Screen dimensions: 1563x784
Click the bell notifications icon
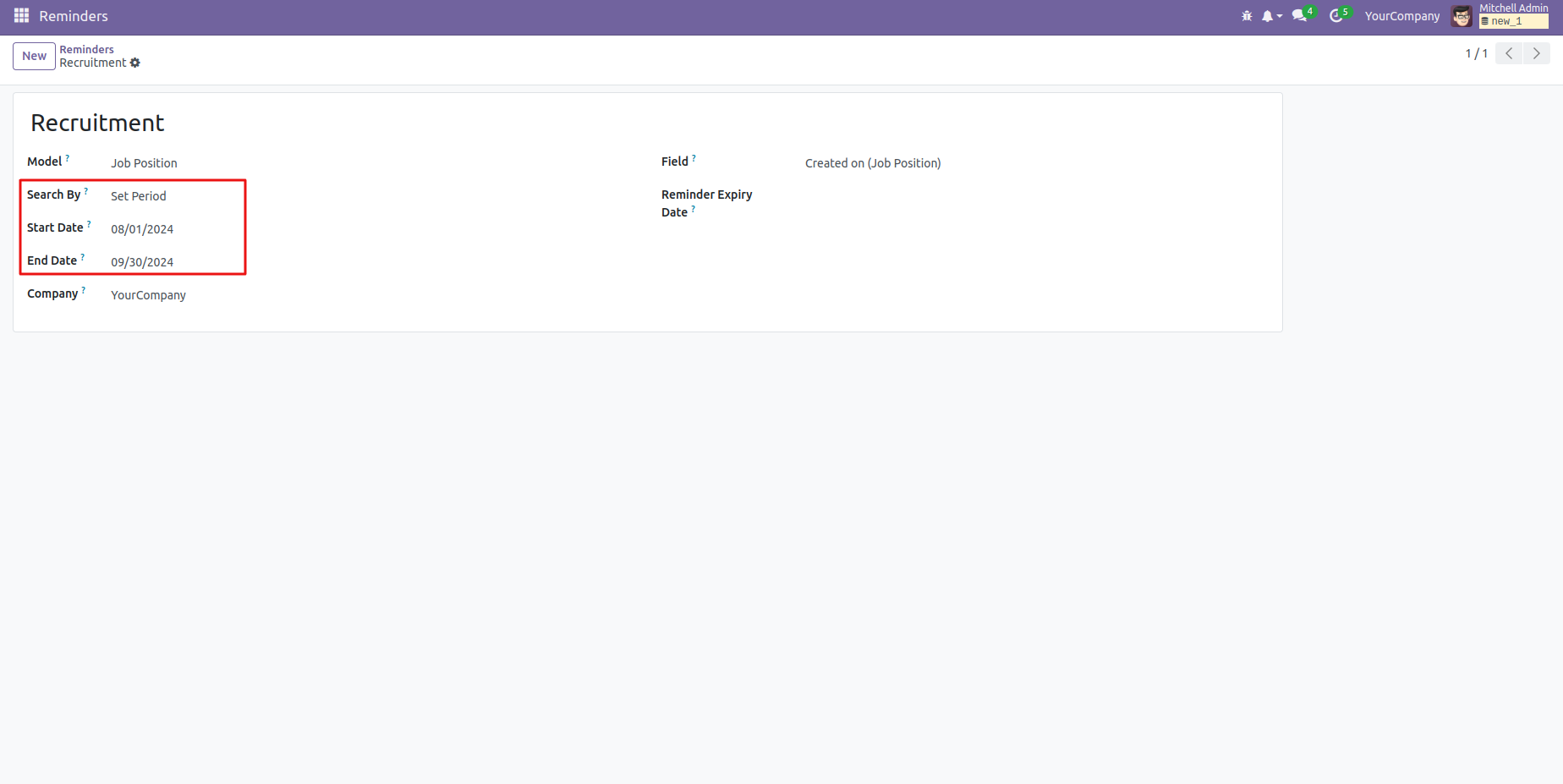[x=1268, y=16]
